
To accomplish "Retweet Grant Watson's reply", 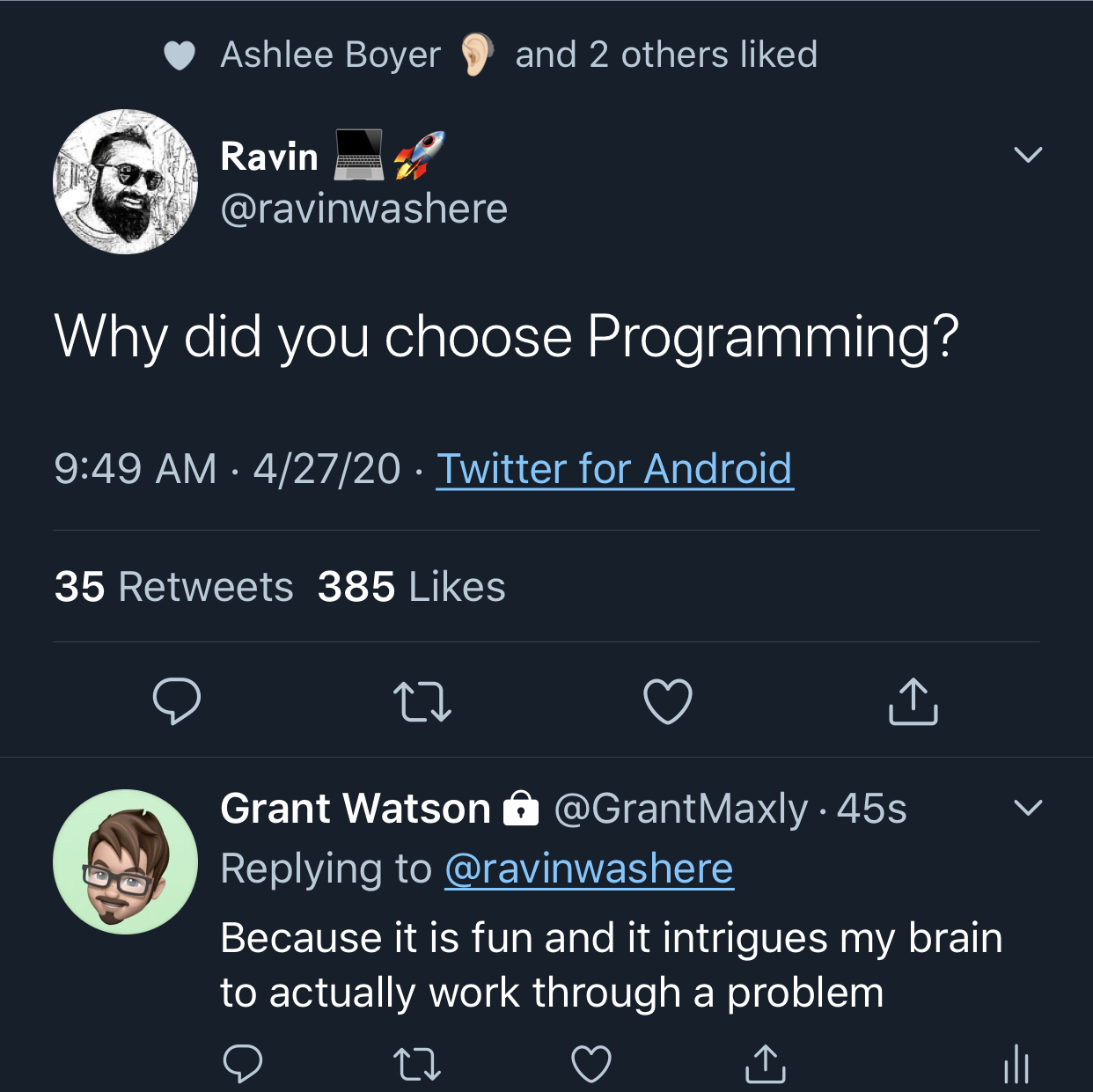I will pyautogui.click(x=417, y=1065).
